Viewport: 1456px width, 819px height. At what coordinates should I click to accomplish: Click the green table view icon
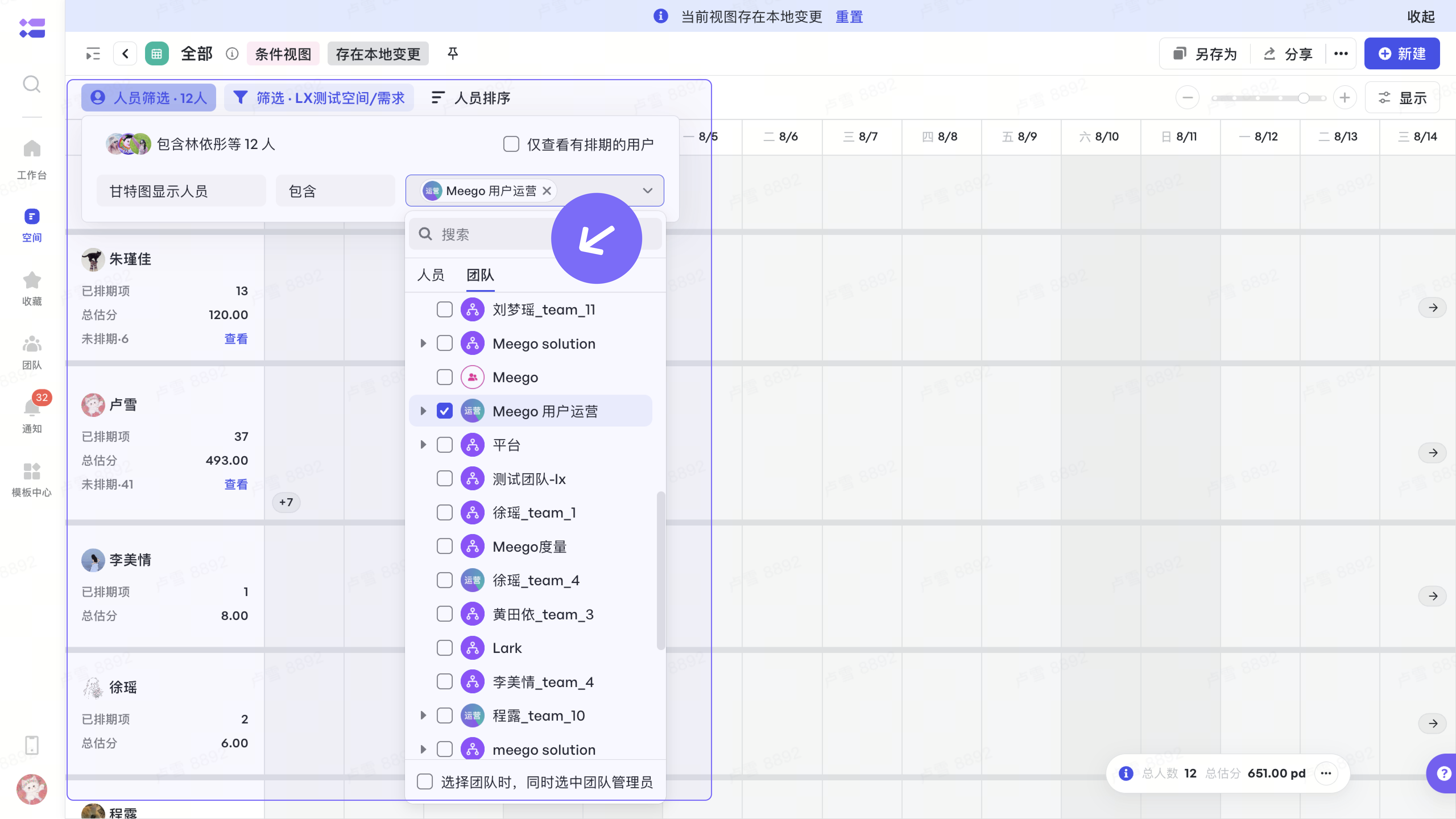[157, 54]
